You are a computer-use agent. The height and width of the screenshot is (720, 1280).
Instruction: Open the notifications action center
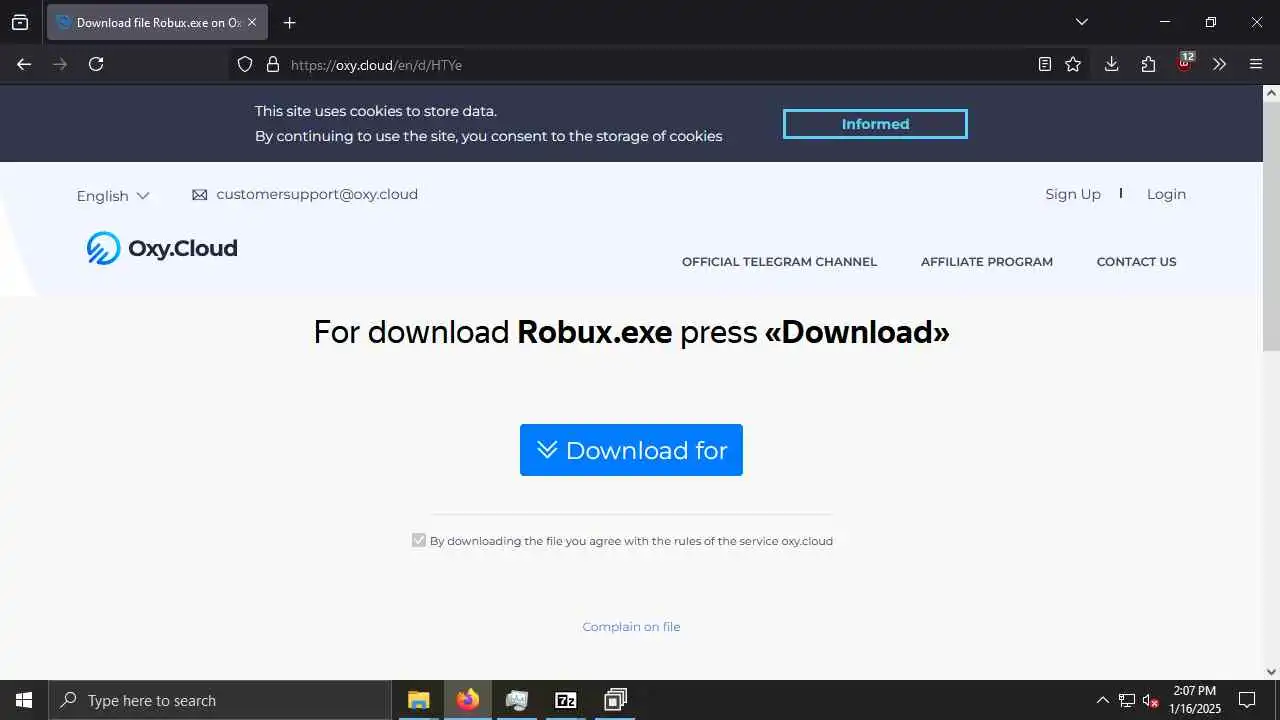pyautogui.click(x=1247, y=700)
